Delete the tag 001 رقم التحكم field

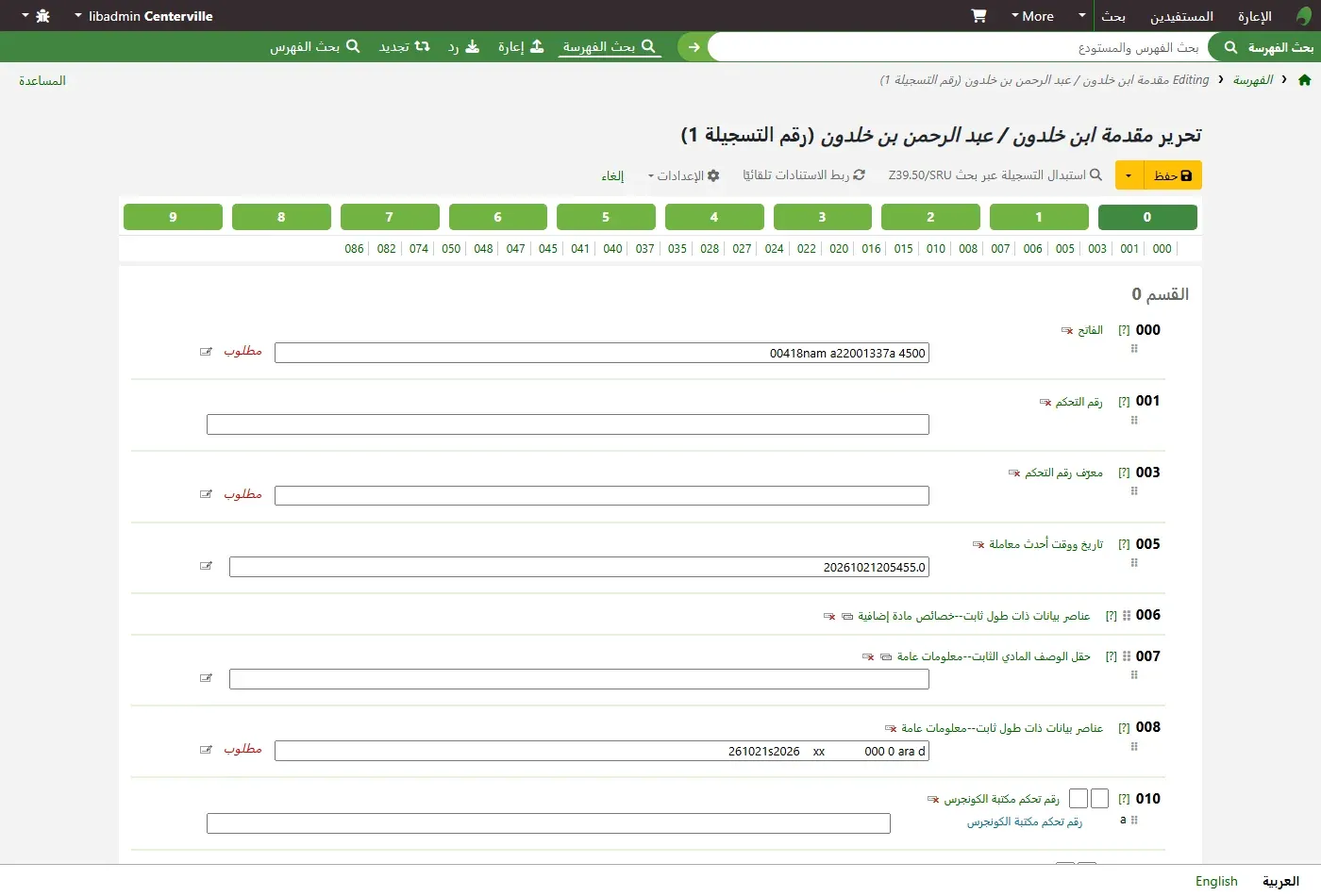coord(1045,402)
